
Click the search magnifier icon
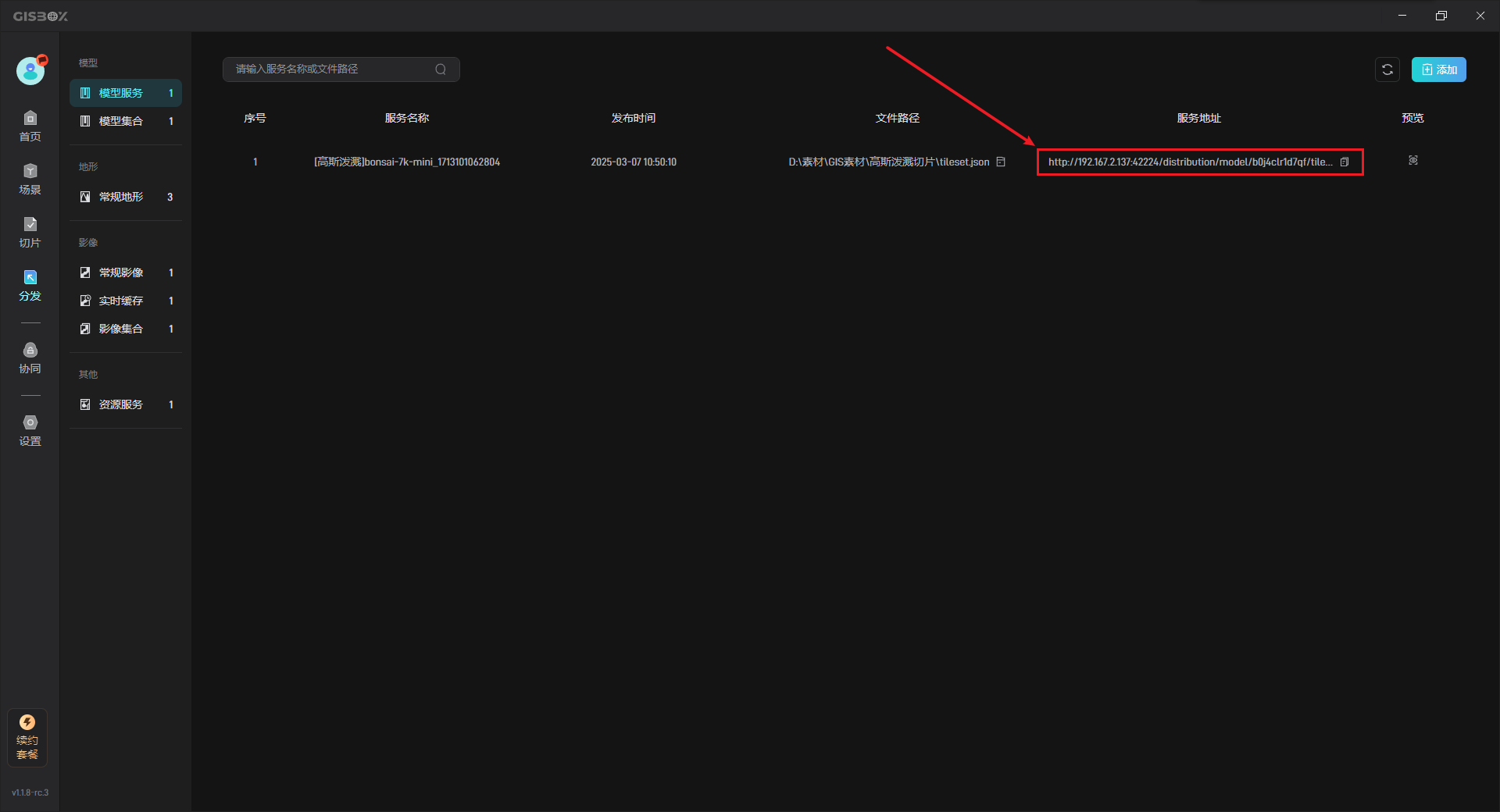coord(441,69)
